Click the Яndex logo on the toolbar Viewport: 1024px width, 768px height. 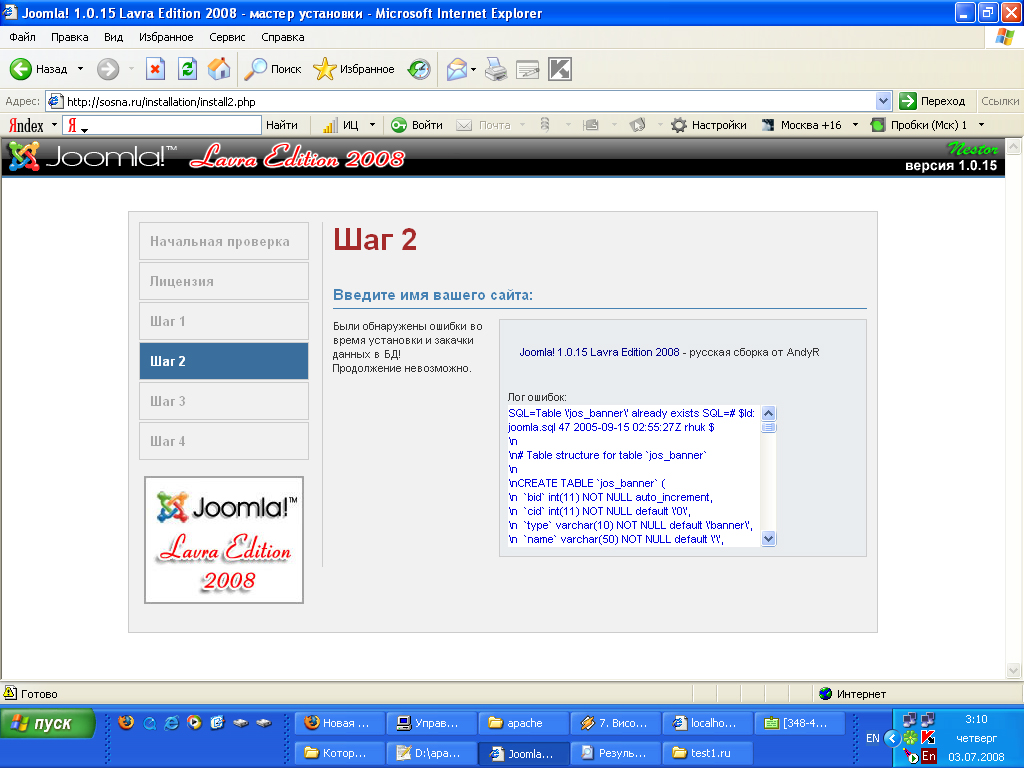click(x=26, y=125)
